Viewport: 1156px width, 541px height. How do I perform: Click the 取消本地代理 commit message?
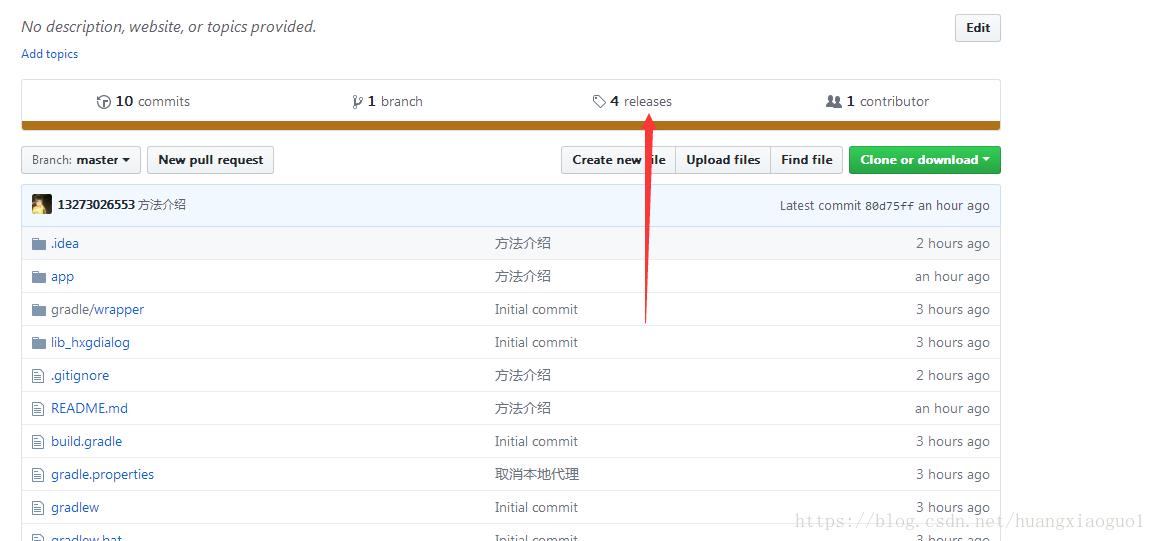pos(537,475)
